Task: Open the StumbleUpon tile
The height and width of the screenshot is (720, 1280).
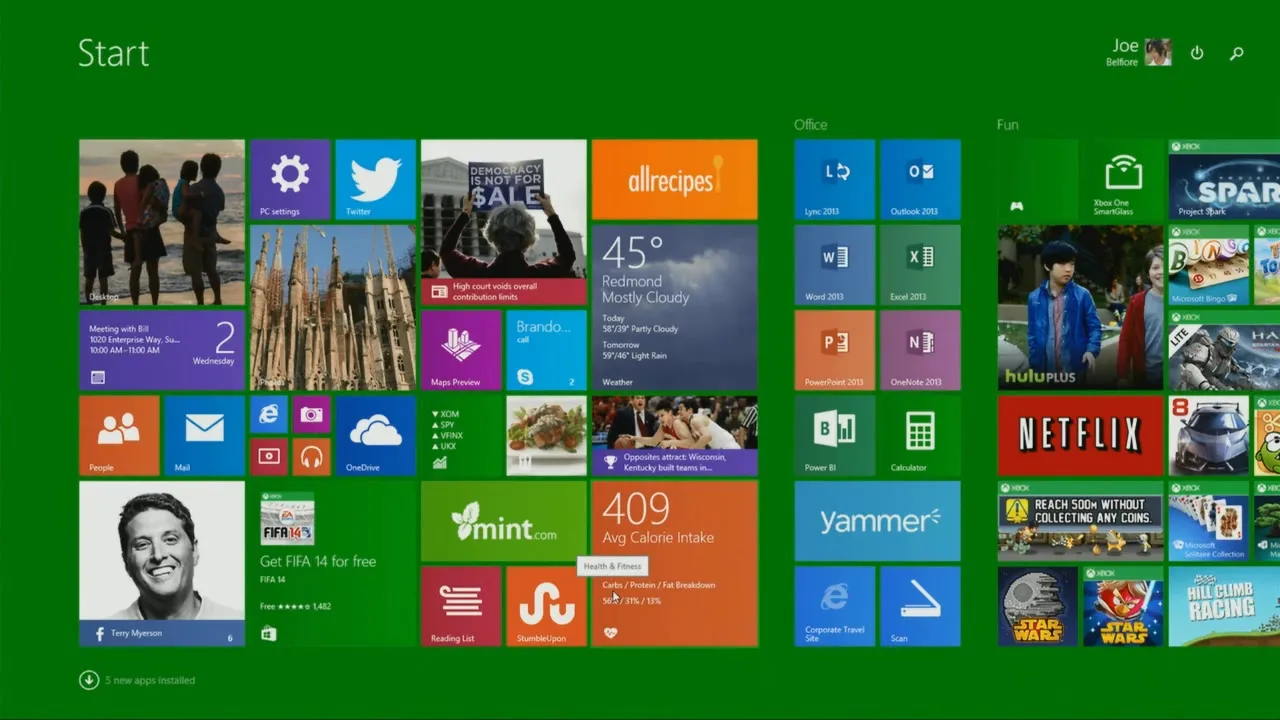Action: coord(546,606)
